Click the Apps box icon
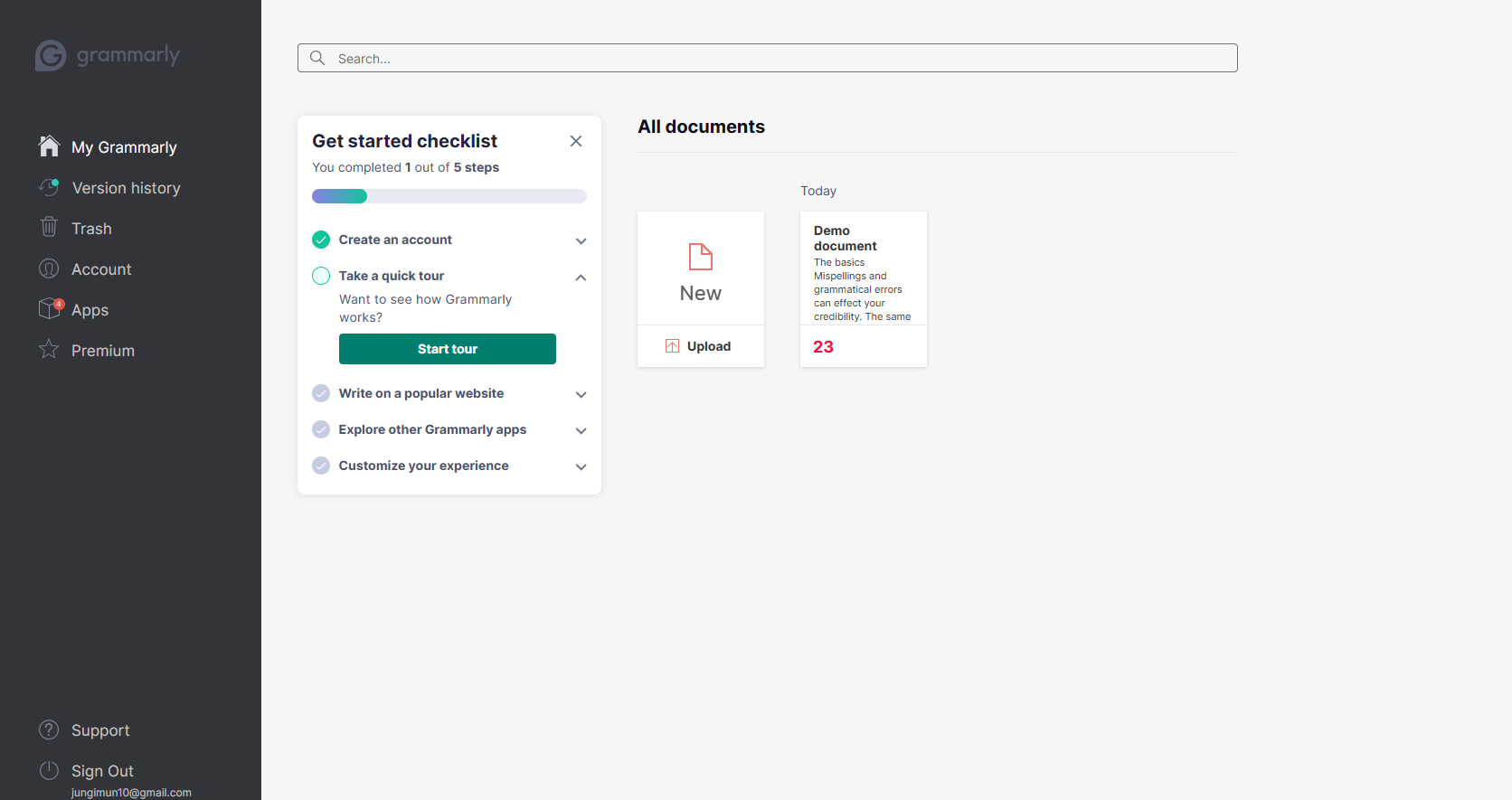 point(51,308)
